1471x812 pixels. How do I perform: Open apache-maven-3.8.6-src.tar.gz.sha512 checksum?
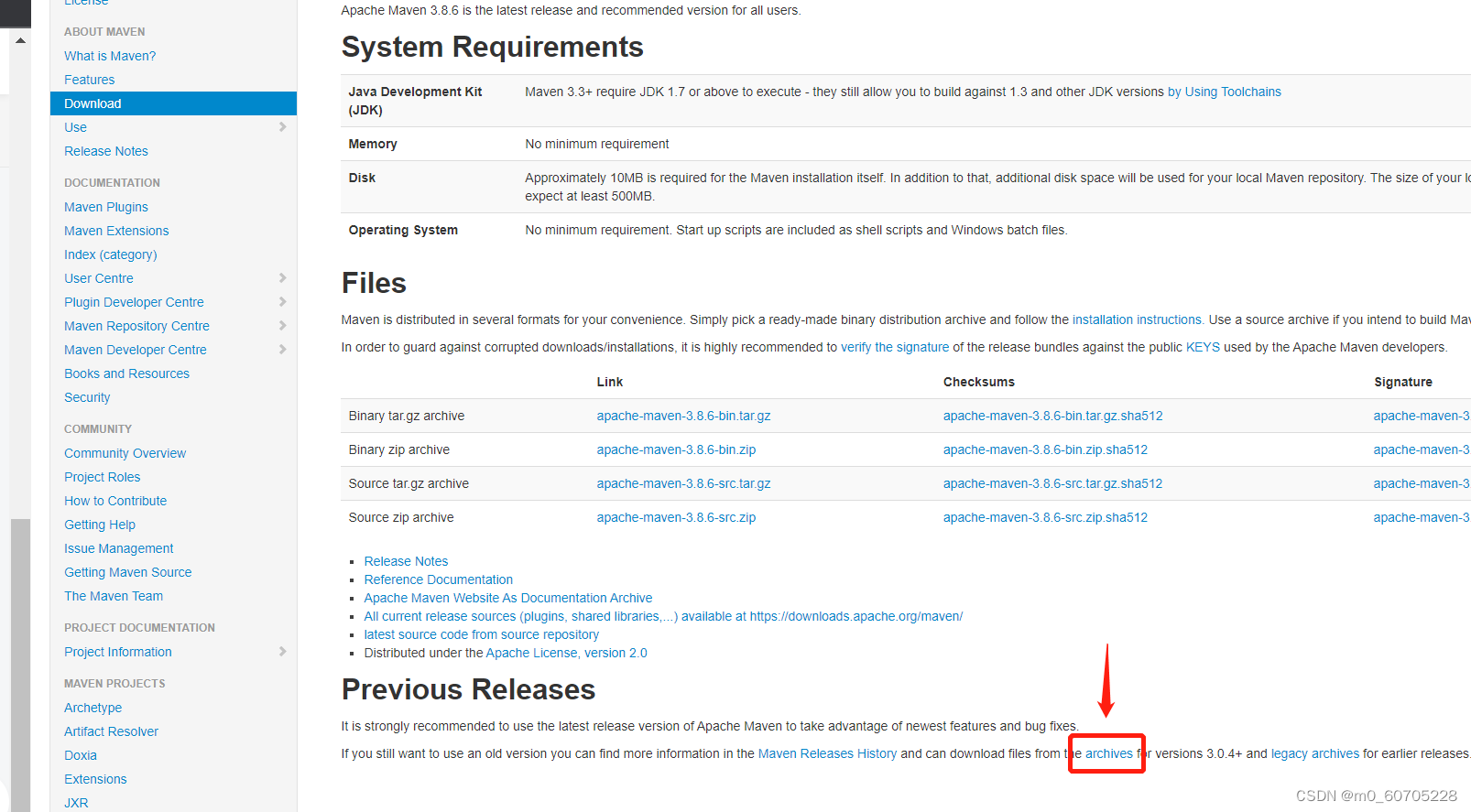[x=1053, y=483]
